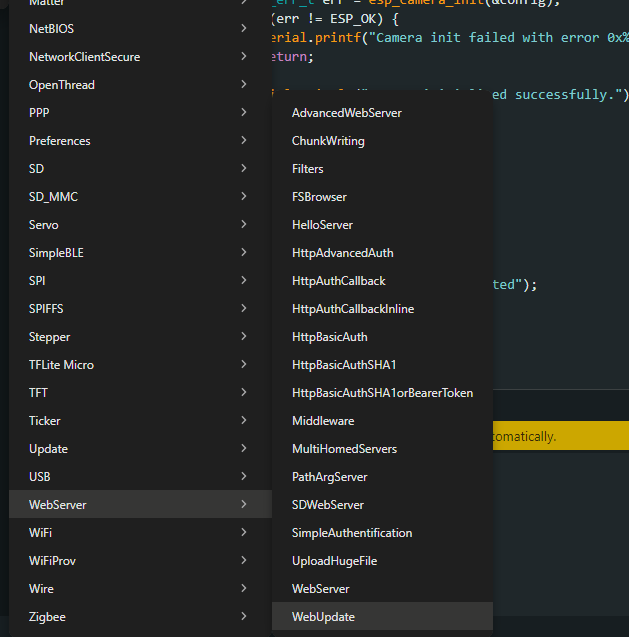Open the AdvancedWebServer example
629x637 pixels.
[x=382, y=113]
